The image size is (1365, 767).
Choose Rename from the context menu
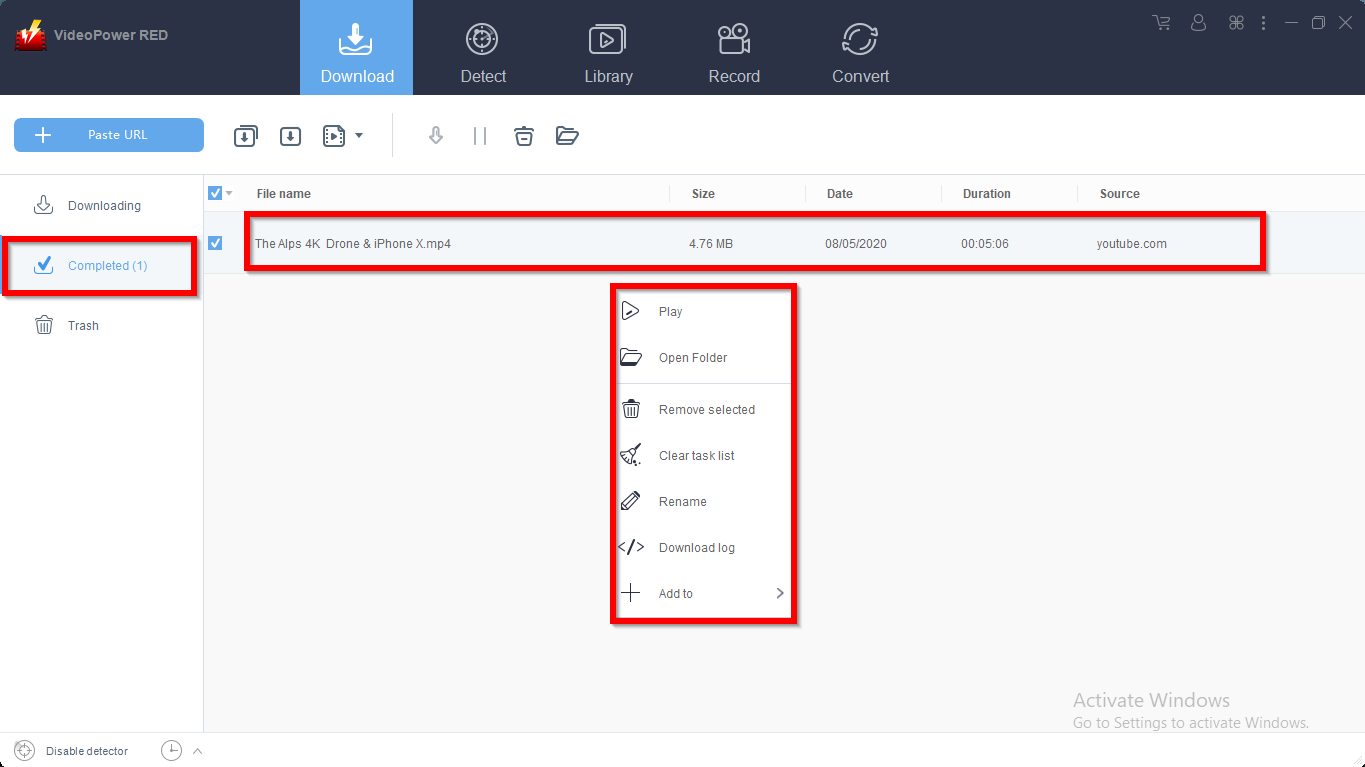(x=683, y=502)
